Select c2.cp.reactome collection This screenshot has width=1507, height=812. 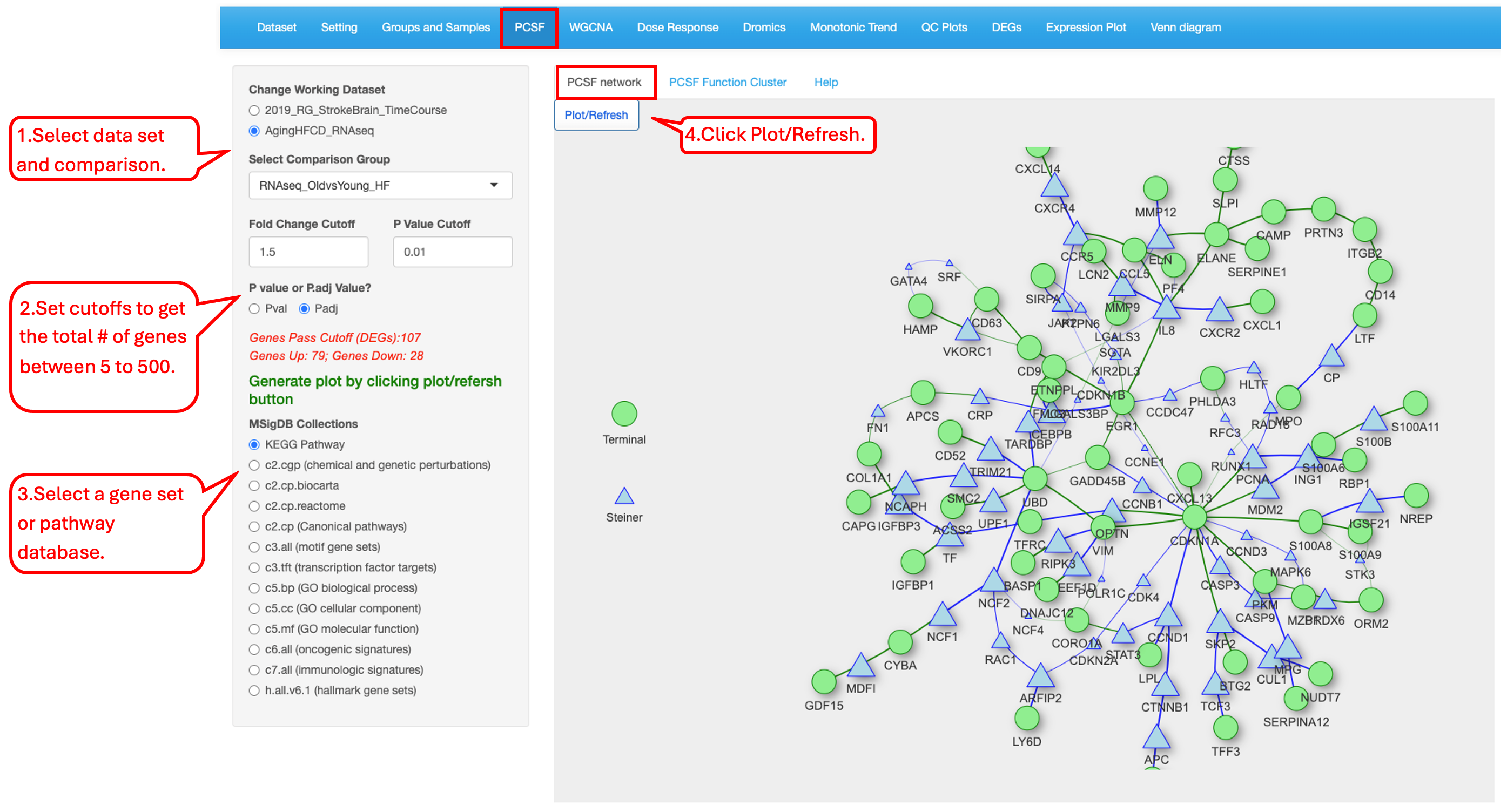tap(254, 506)
